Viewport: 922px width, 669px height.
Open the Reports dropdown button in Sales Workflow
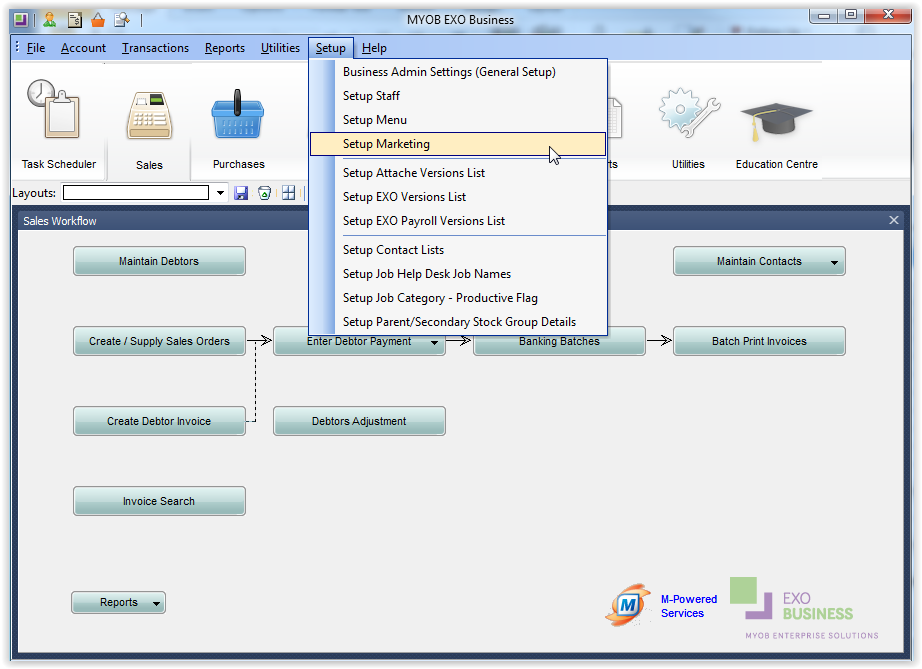click(x=118, y=603)
